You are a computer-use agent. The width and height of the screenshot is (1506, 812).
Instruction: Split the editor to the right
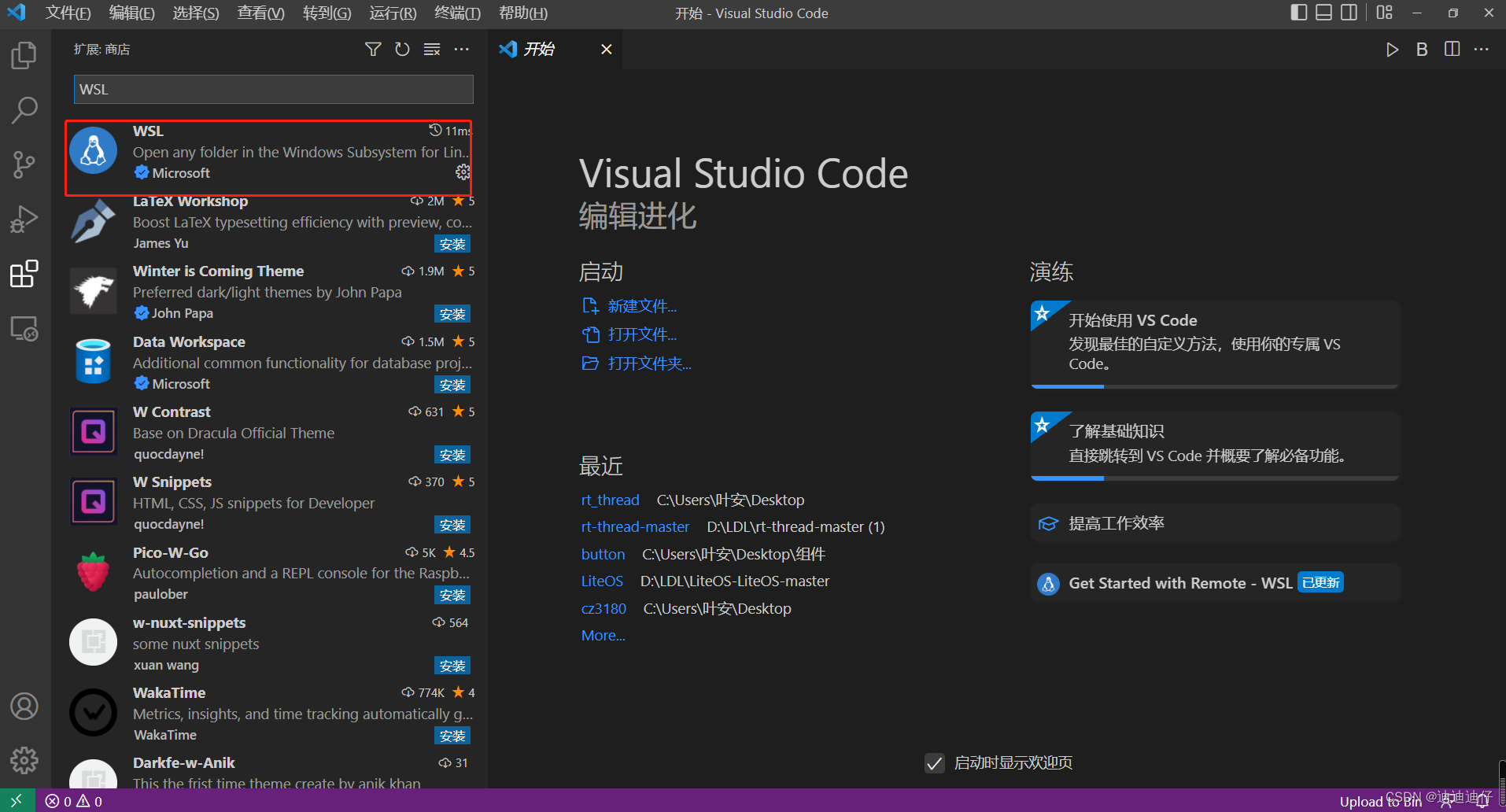[1452, 50]
